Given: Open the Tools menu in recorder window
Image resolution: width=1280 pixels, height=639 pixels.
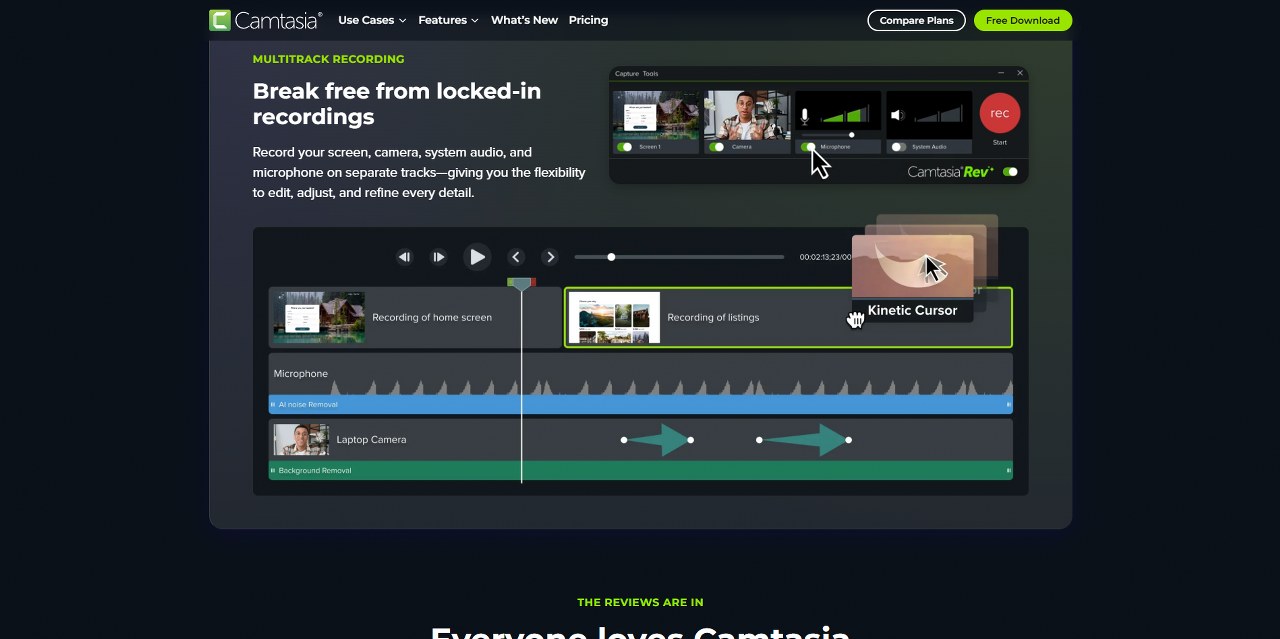Looking at the screenshot, I should pos(651,73).
